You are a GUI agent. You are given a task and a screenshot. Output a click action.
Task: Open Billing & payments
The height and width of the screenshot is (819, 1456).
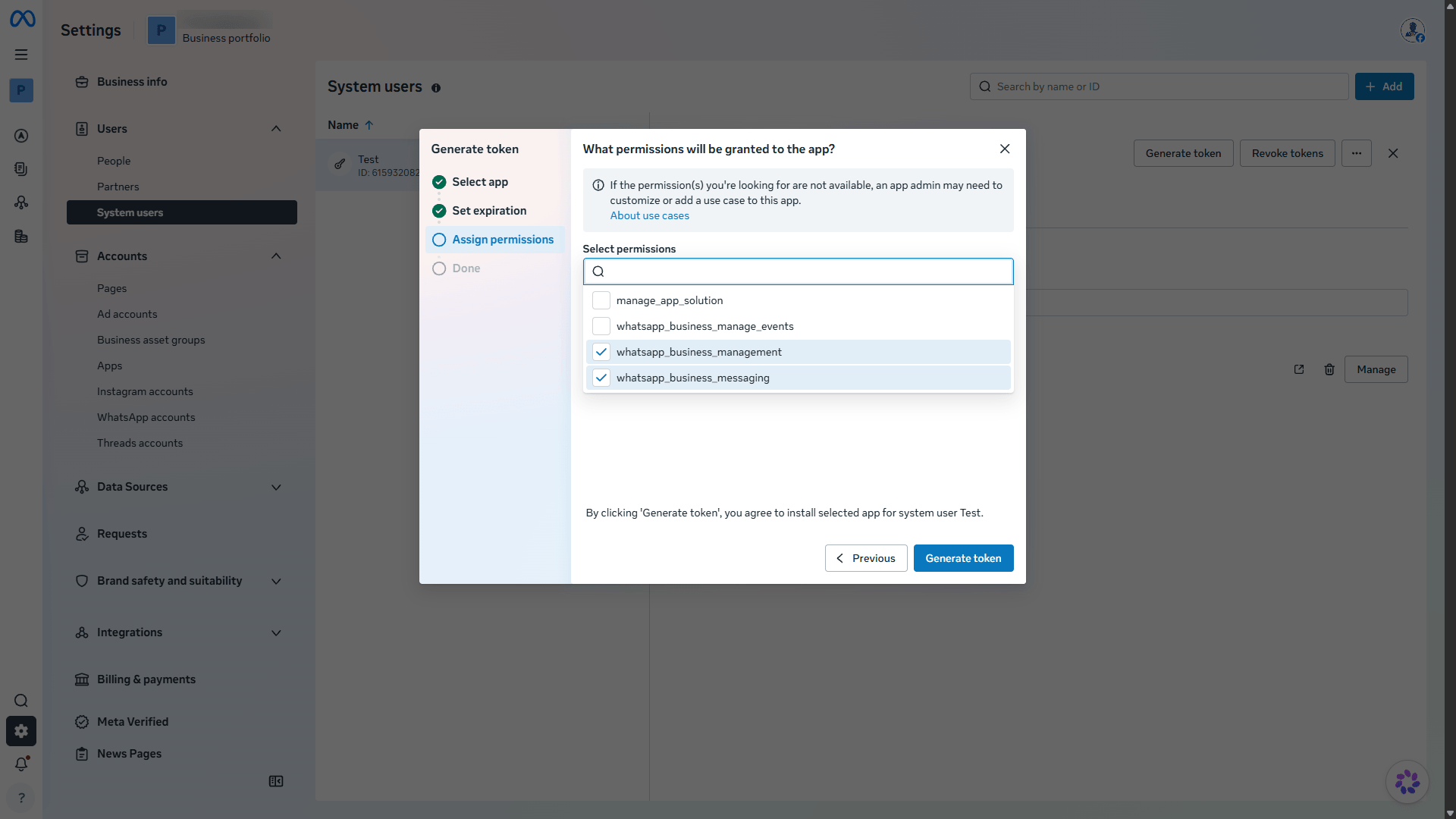[x=146, y=679]
